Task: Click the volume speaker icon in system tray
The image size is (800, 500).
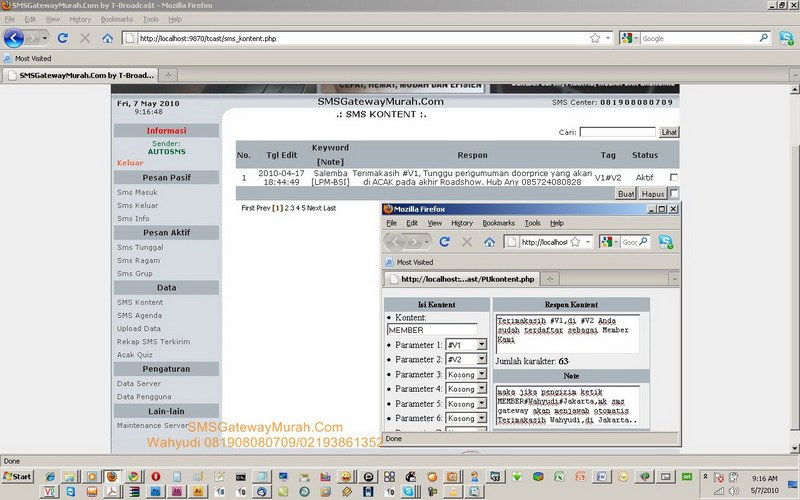Action: [734, 491]
